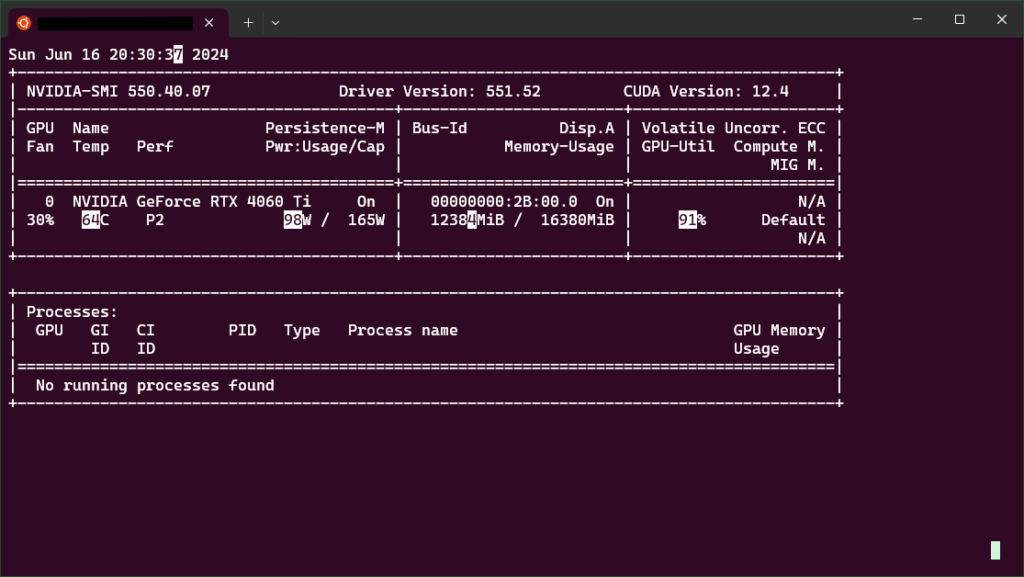
Task: Click the "NVIDIA GeForce RTX 4060 Ti" name
Action: point(192,202)
